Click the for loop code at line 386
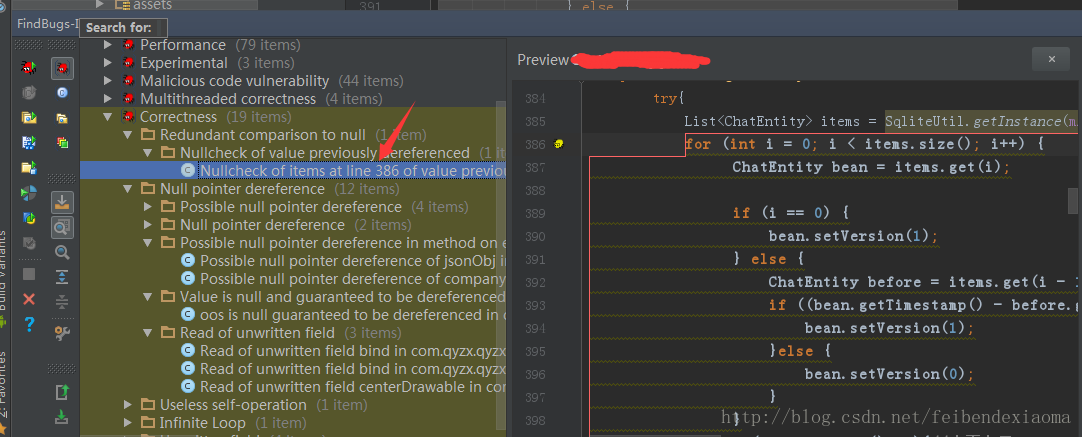 click(864, 144)
